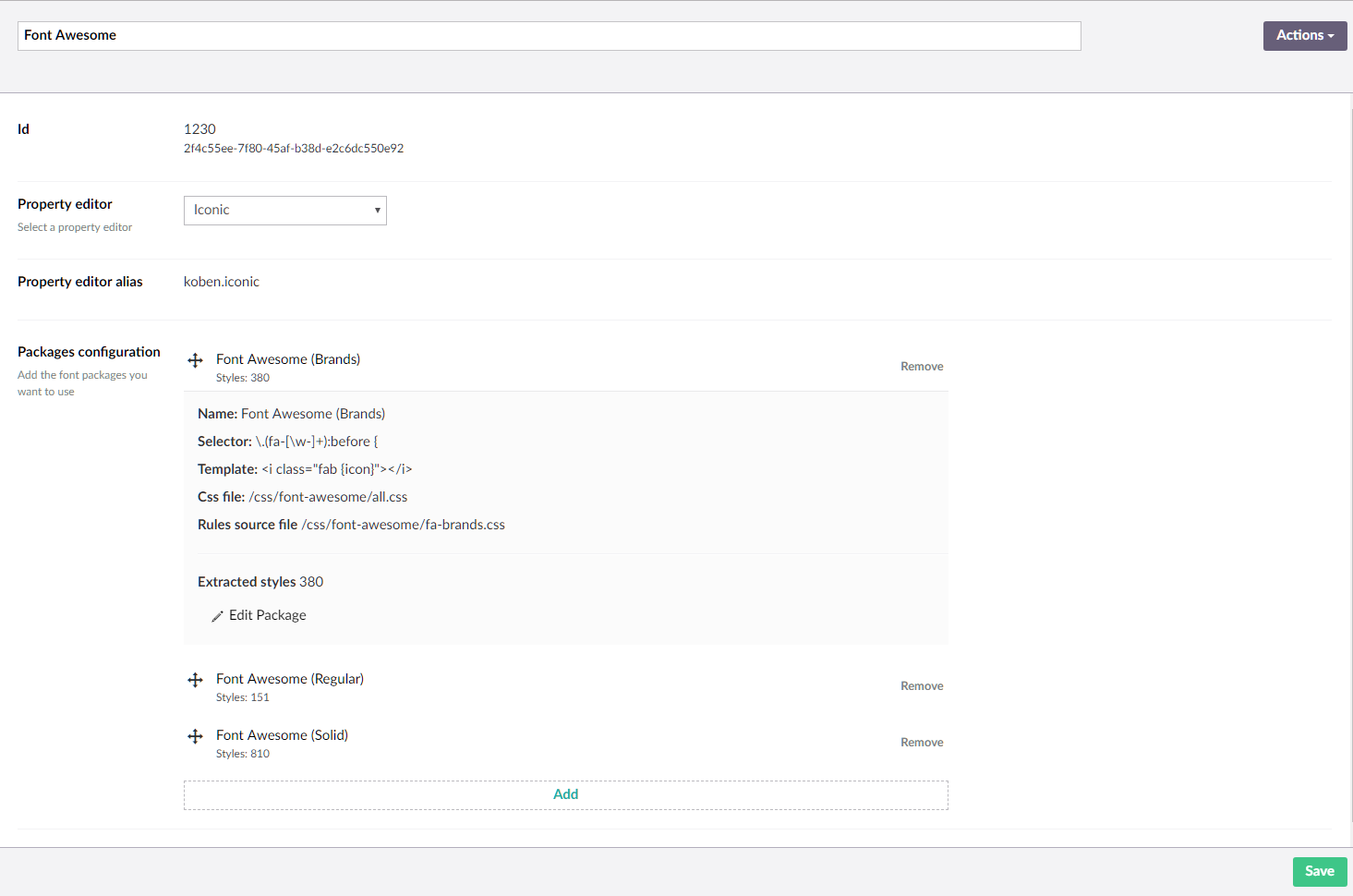Click the Name: Font Awesome (Brands) line
1353x896 pixels.
292,414
